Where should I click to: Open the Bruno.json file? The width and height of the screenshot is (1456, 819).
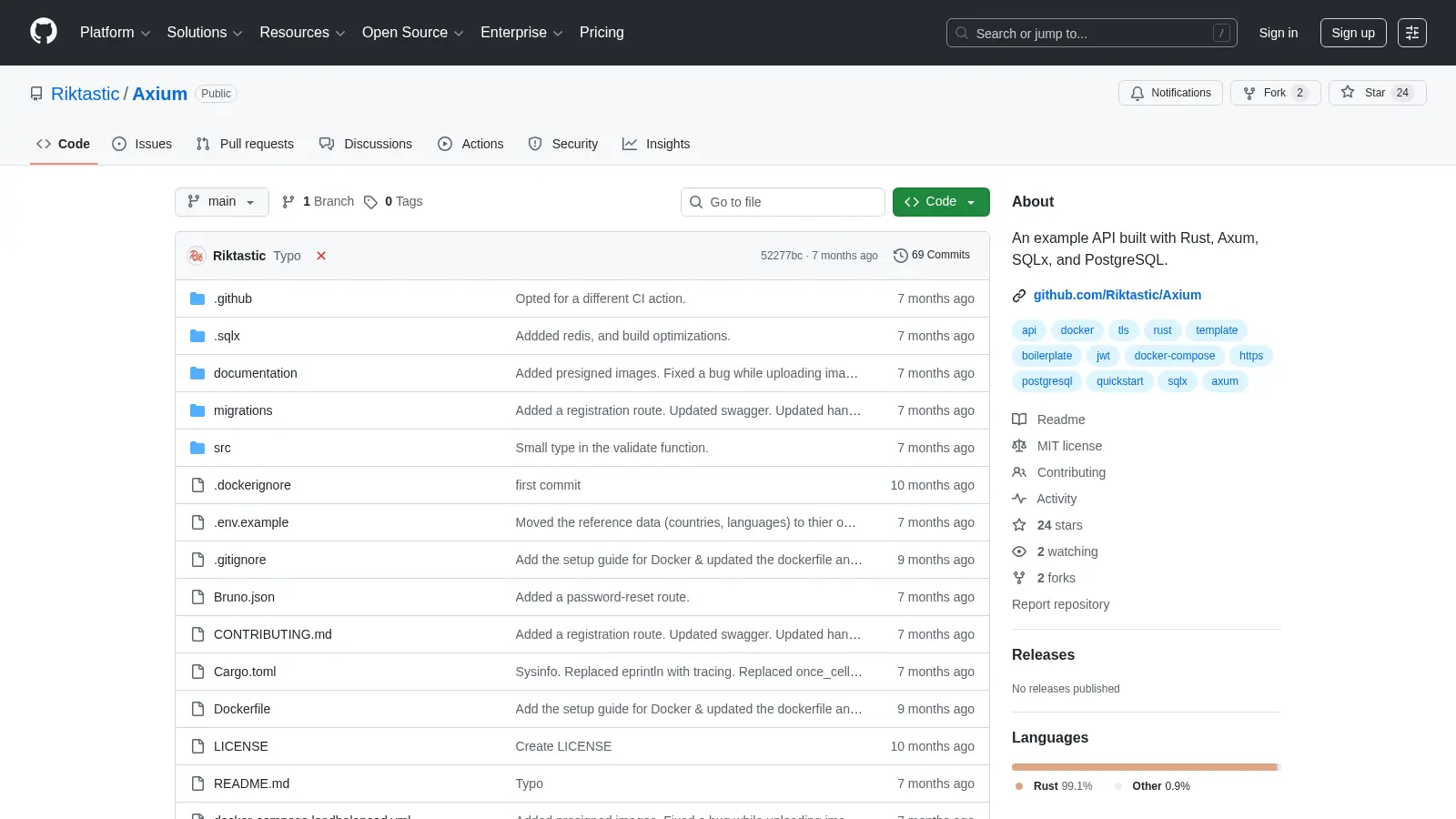[x=244, y=597]
